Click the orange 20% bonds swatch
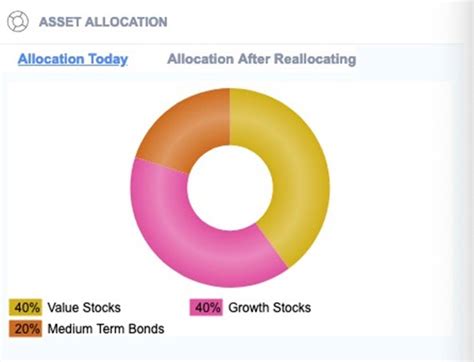The image size is (474, 362). pos(26,329)
